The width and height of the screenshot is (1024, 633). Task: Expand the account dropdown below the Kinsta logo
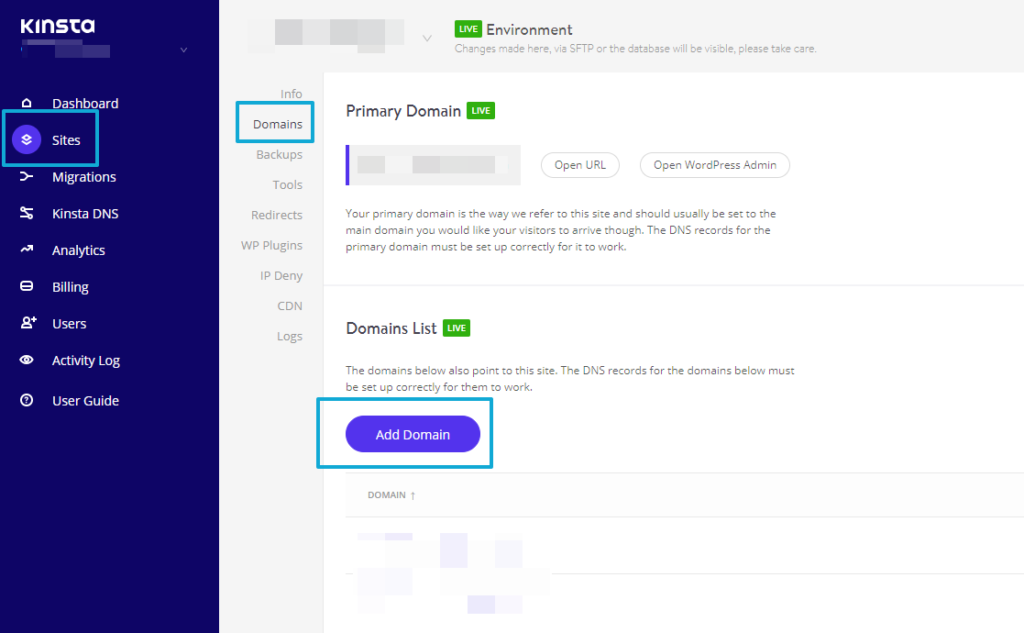[x=184, y=47]
